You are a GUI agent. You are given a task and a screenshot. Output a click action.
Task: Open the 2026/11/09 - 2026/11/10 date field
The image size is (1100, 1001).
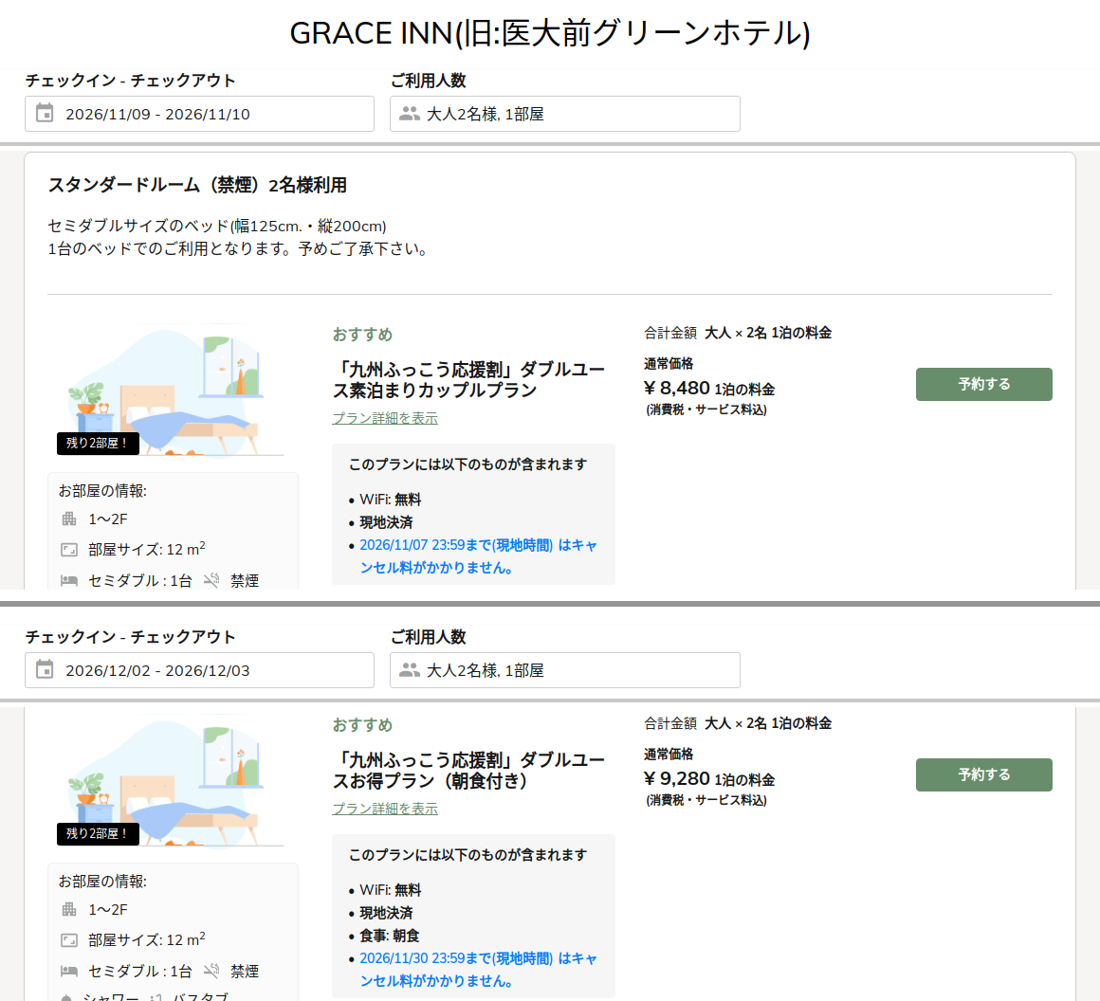199,114
